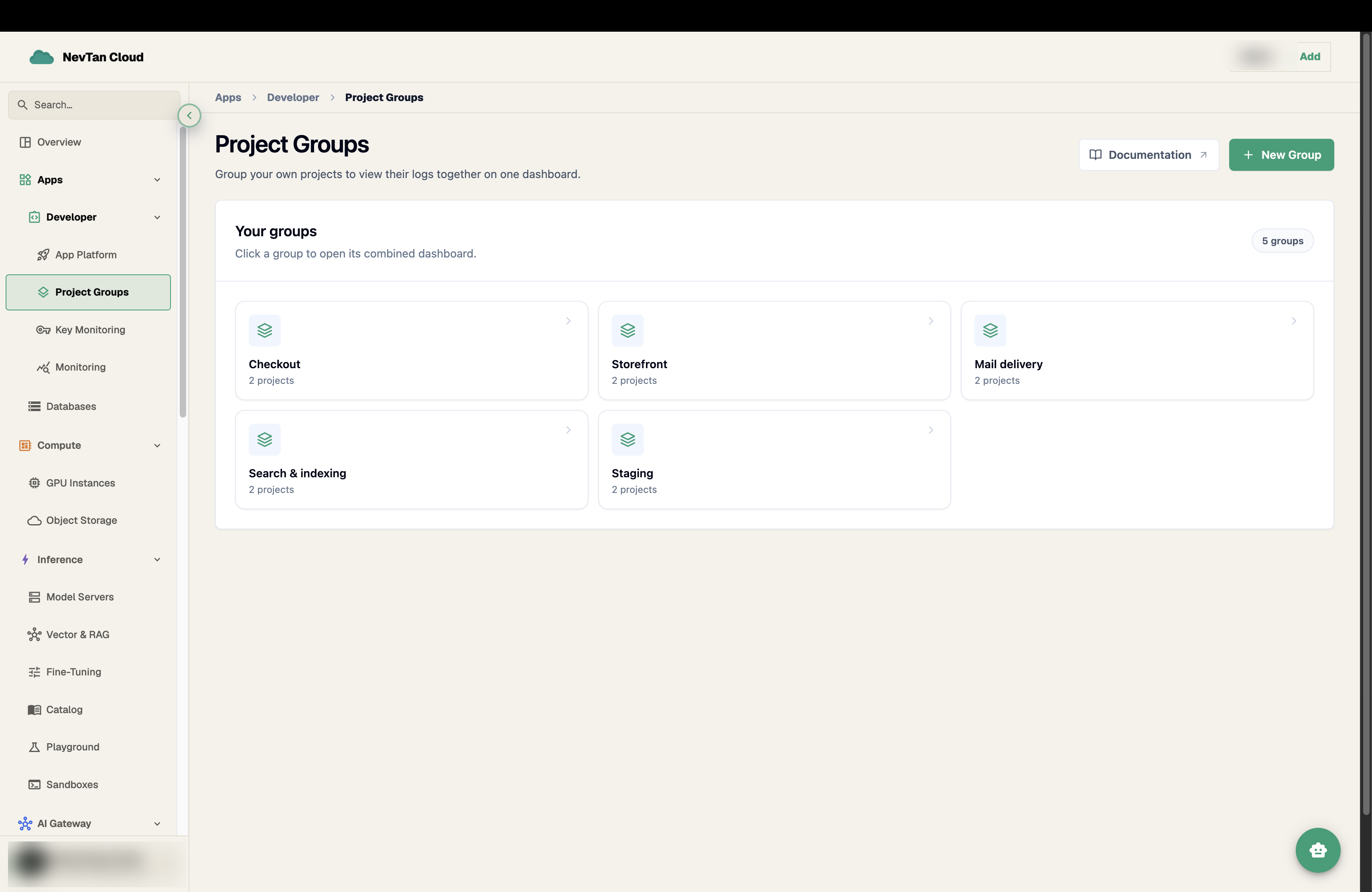Click the Sandboxes terminal icon

coord(34,785)
